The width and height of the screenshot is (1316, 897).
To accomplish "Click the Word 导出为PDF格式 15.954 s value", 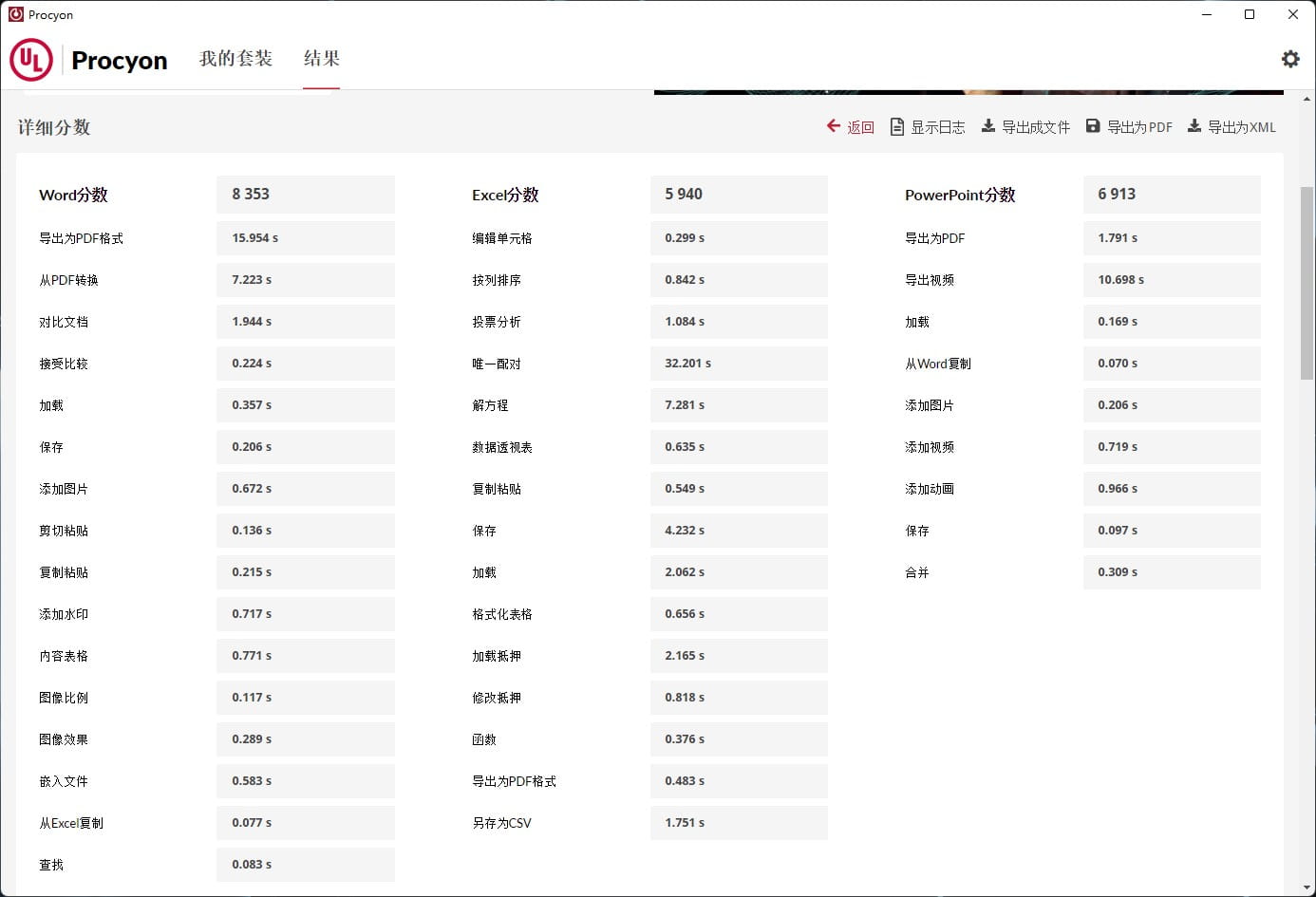I will [305, 238].
